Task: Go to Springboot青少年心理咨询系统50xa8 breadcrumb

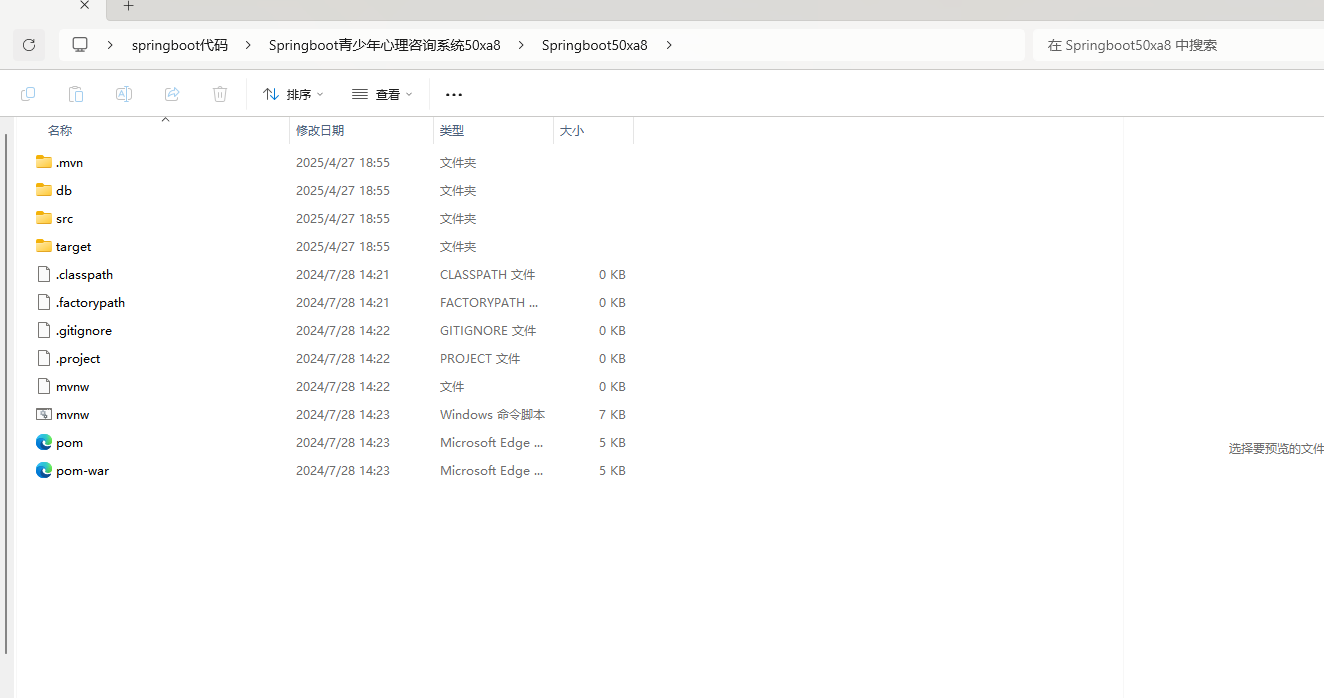Action: [385, 45]
